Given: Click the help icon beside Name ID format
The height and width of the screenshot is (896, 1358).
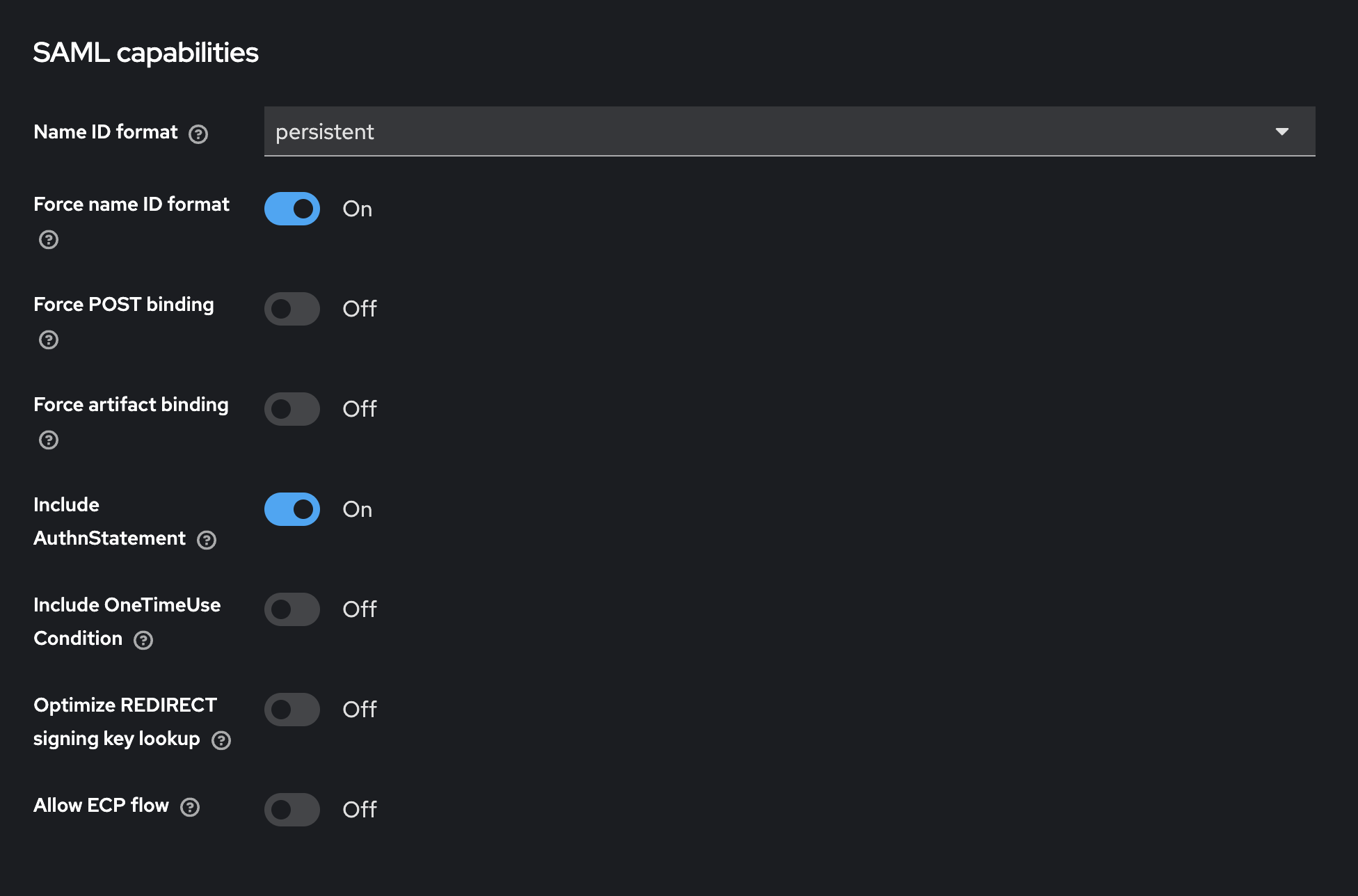Looking at the screenshot, I should 199,134.
